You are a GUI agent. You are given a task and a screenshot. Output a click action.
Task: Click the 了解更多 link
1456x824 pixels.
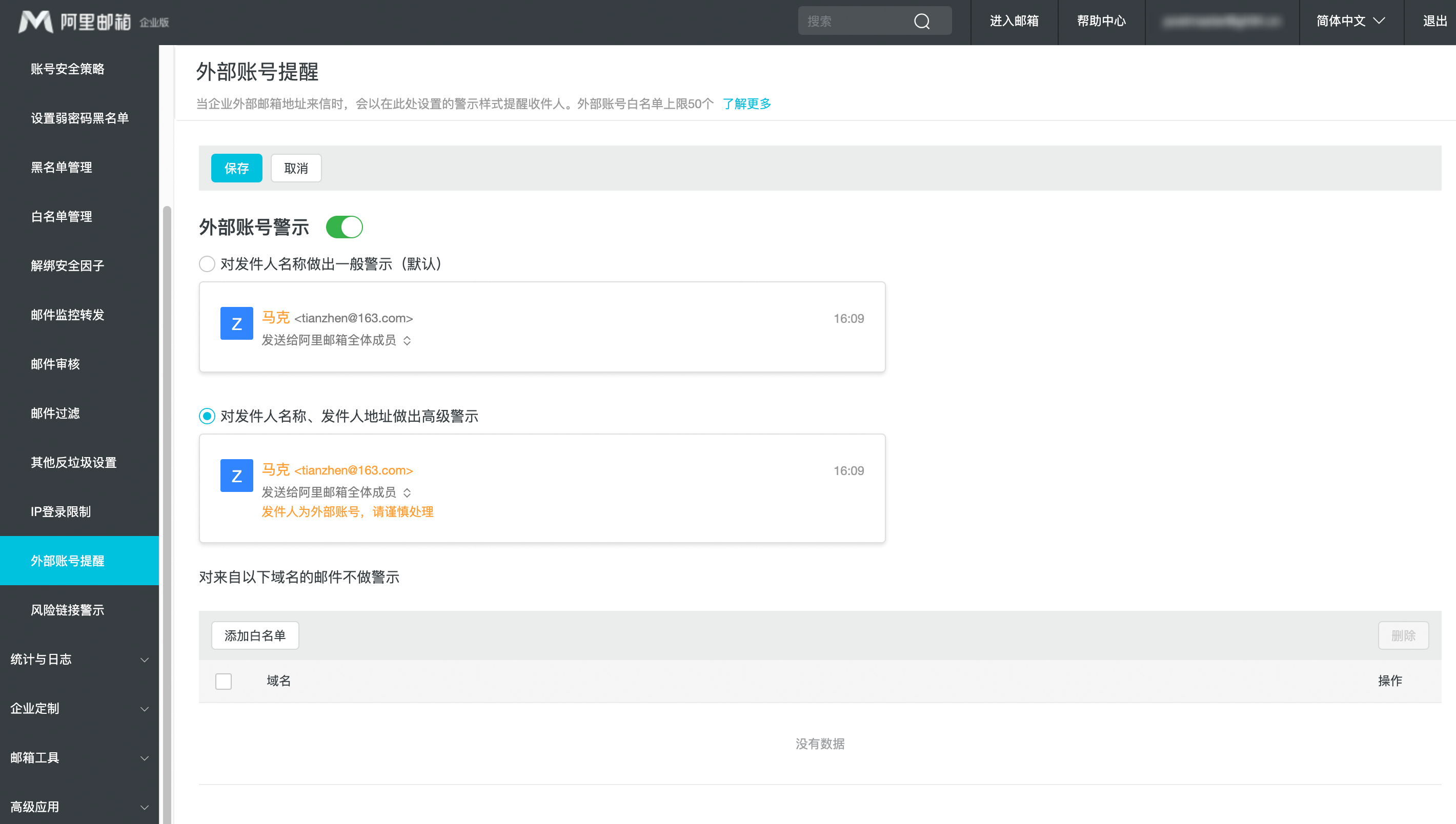(x=746, y=104)
